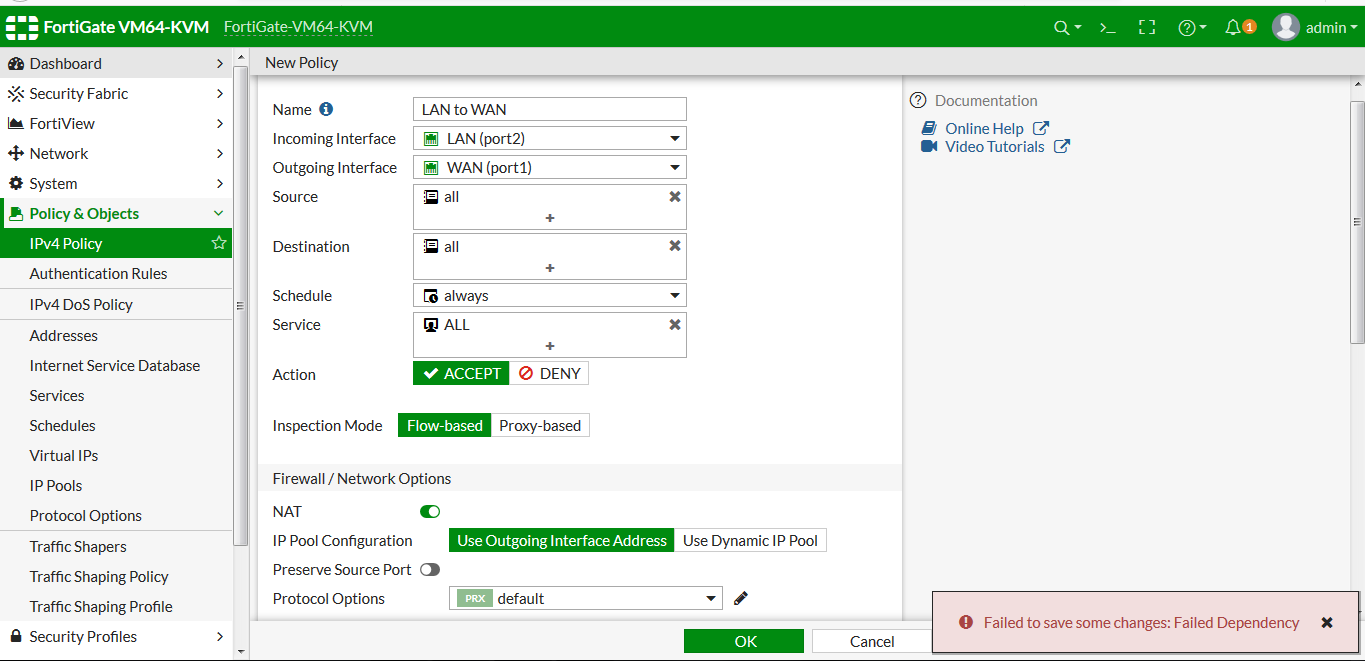Image resolution: width=1365 pixels, height=661 pixels.
Task: Toggle Preserve Source Port switch
Action: (x=430, y=569)
